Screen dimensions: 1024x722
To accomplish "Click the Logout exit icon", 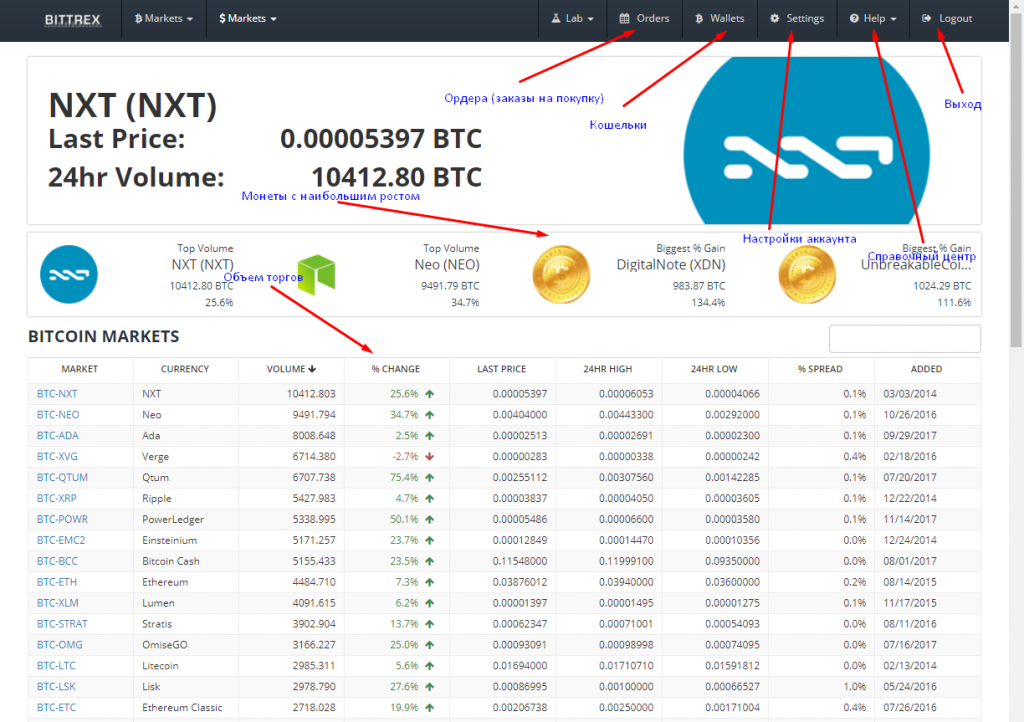I will [927, 18].
